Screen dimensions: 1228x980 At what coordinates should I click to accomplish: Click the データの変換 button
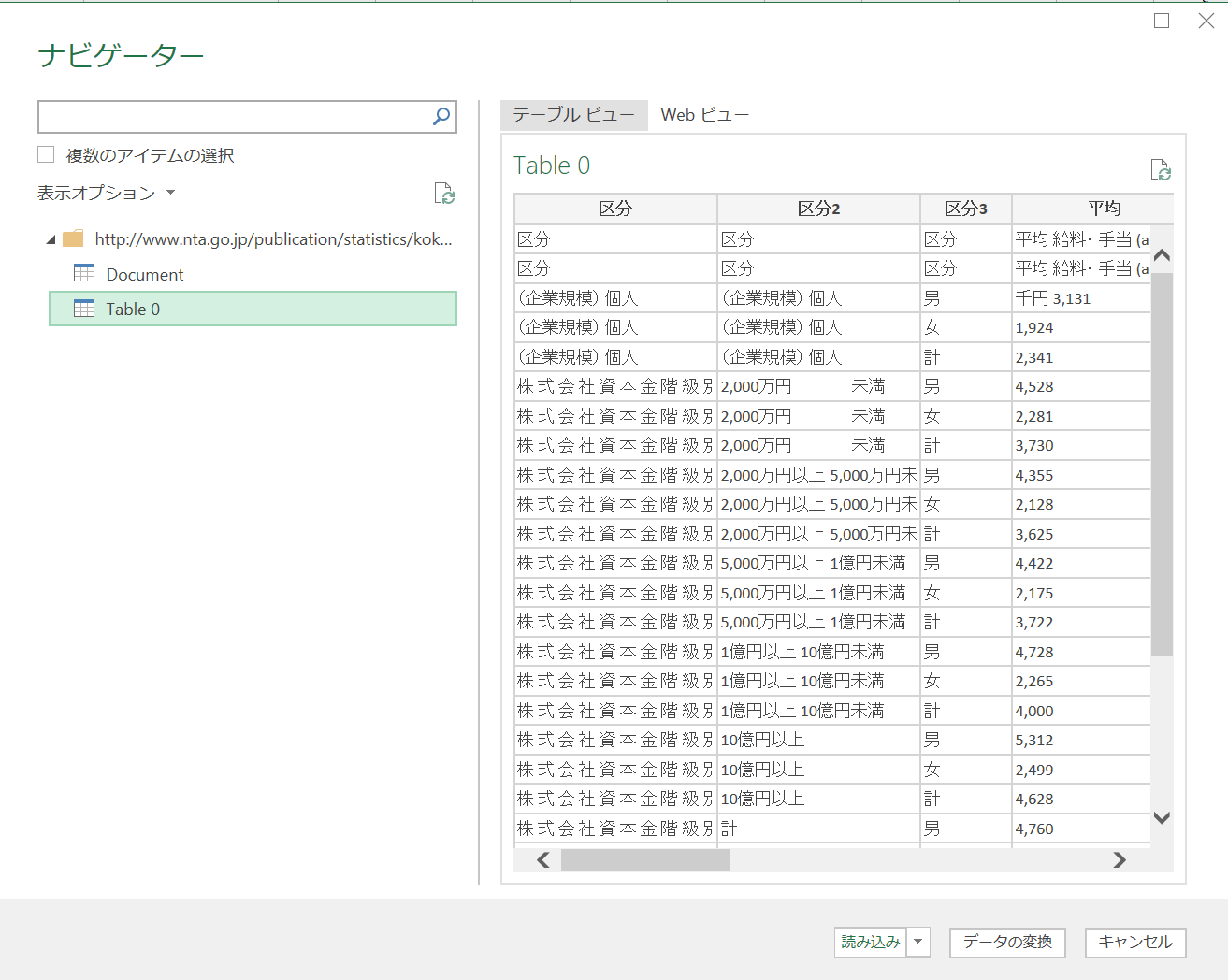[1007, 942]
